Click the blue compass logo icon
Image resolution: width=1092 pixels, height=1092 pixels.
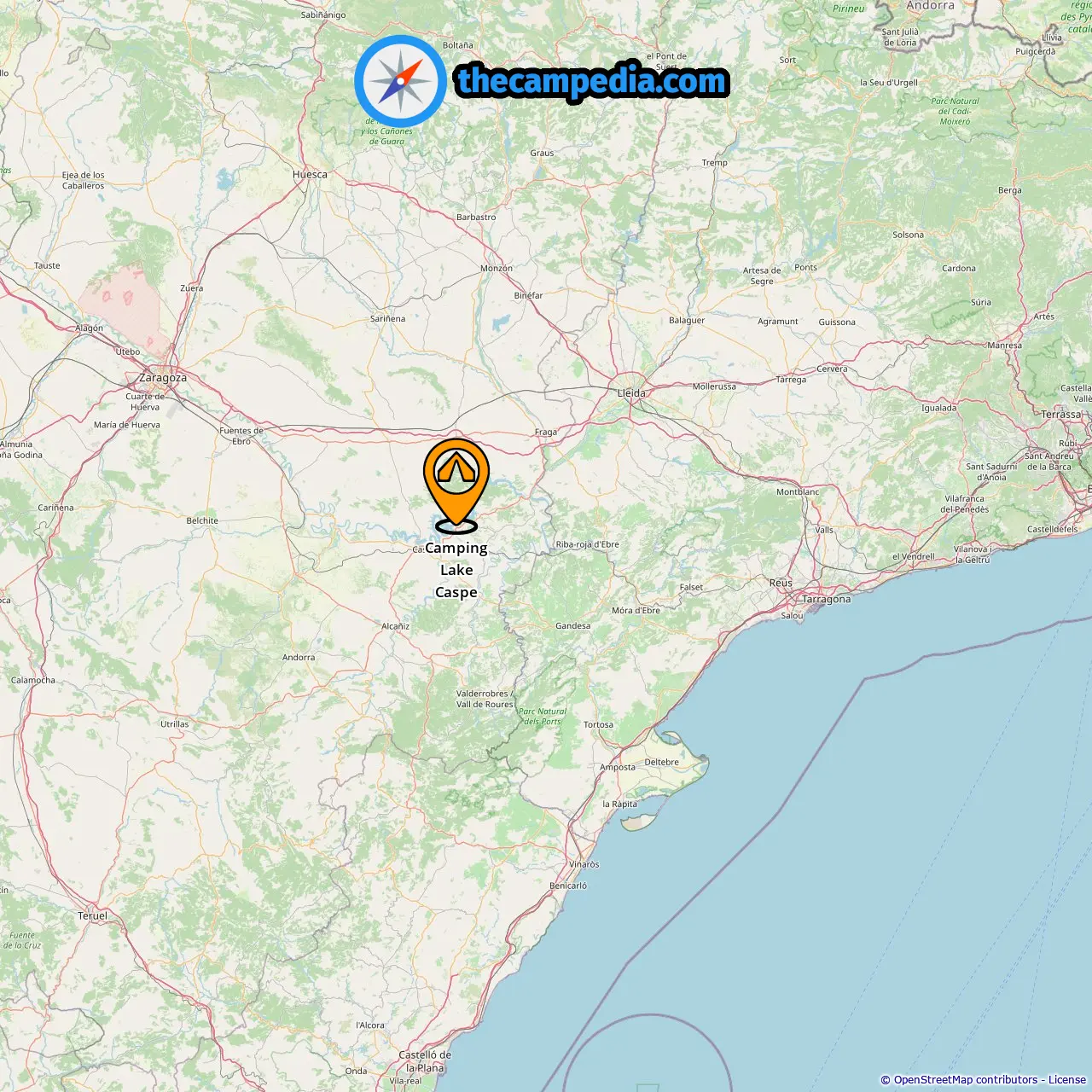click(x=400, y=81)
